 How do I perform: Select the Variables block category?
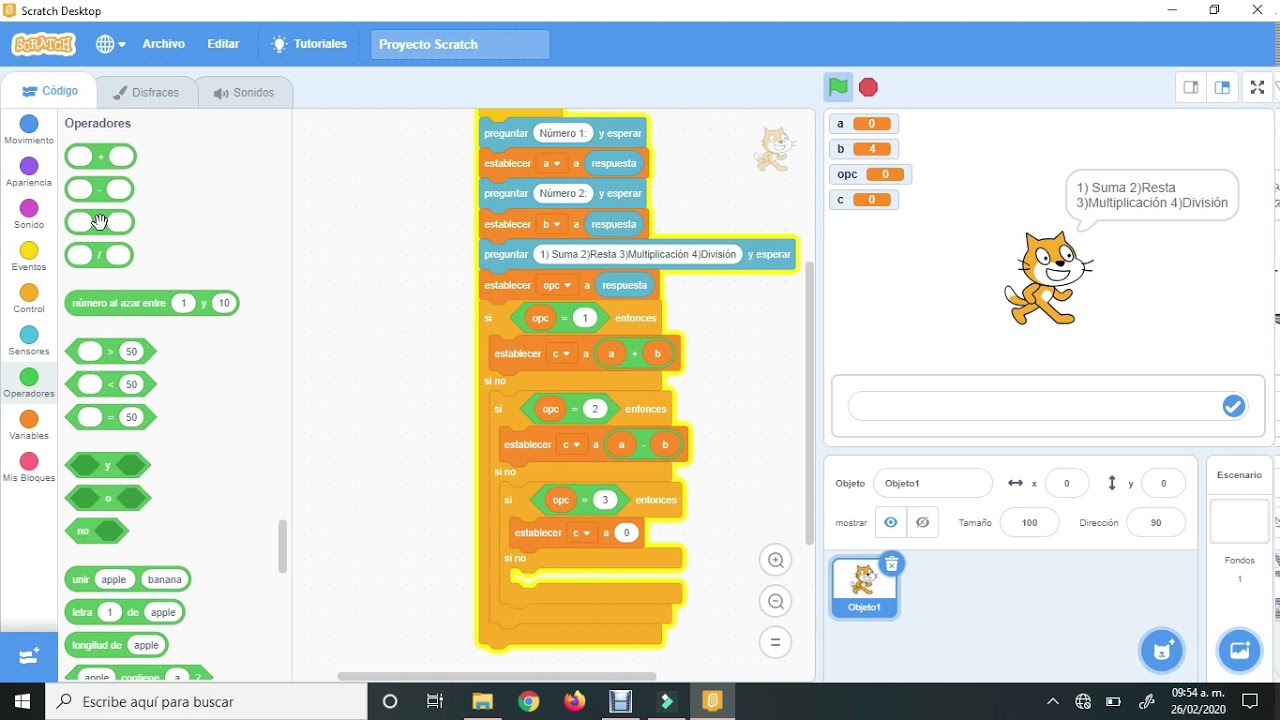[x=29, y=425]
